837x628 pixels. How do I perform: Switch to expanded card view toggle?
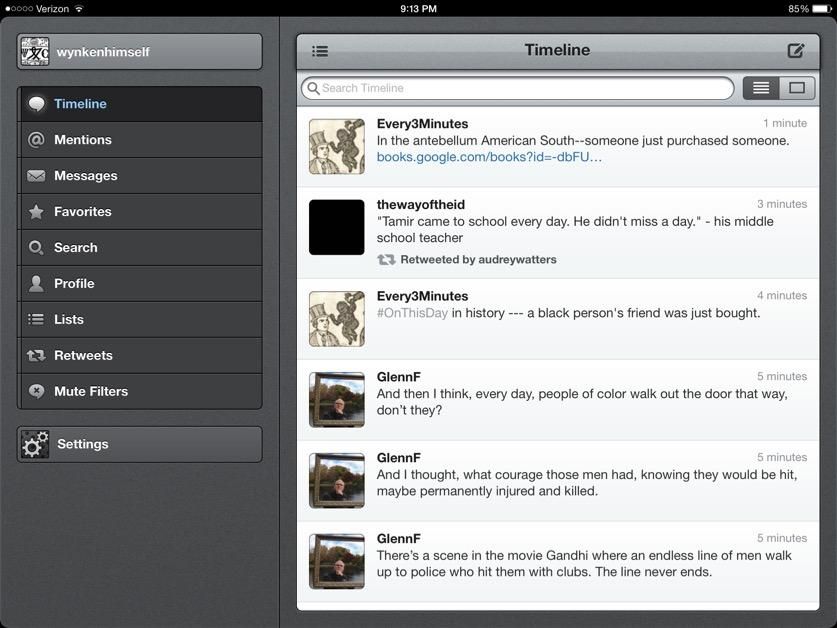tap(797, 88)
